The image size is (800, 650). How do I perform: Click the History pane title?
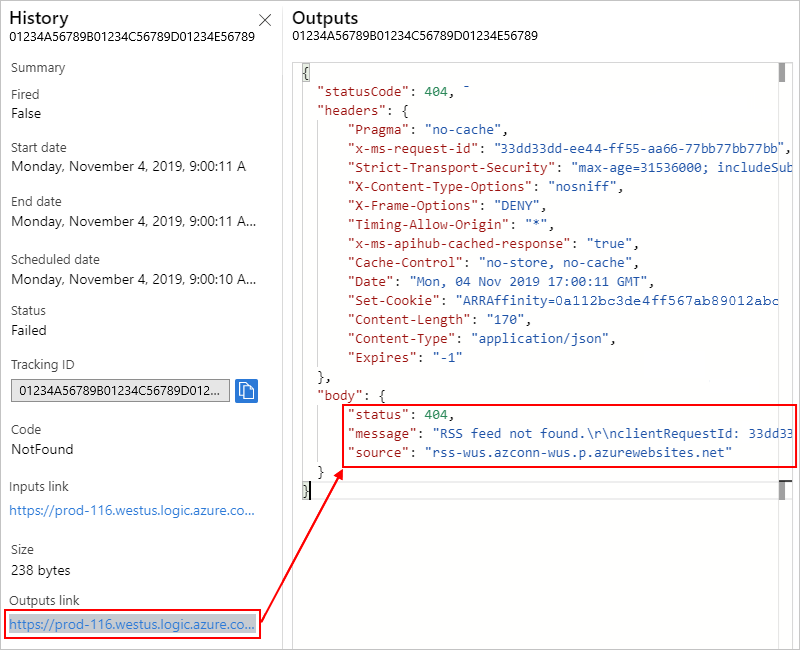[39, 18]
